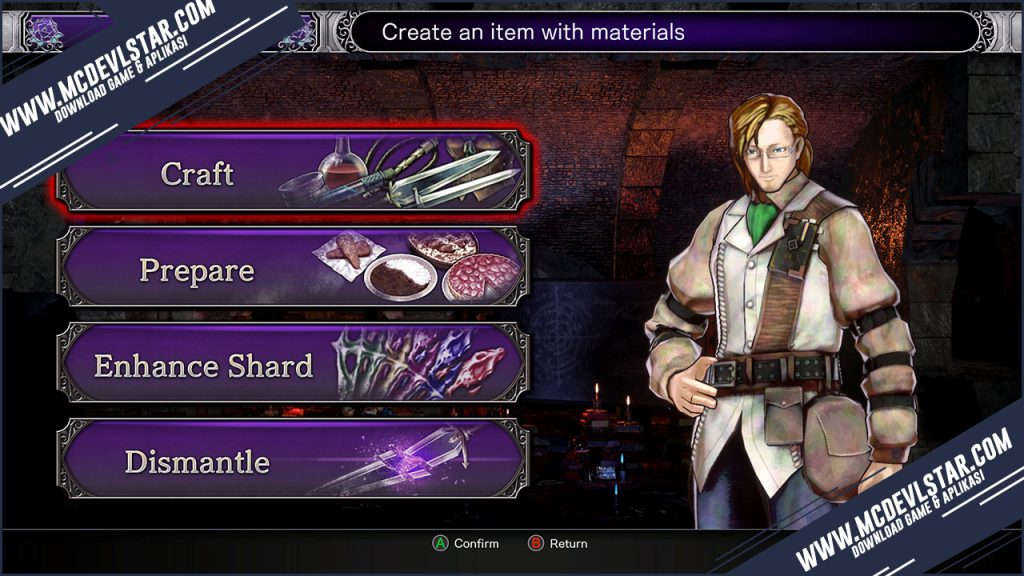Click the 'Create an item with materials' banner
This screenshot has width=1024, height=576.
(665, 31)
